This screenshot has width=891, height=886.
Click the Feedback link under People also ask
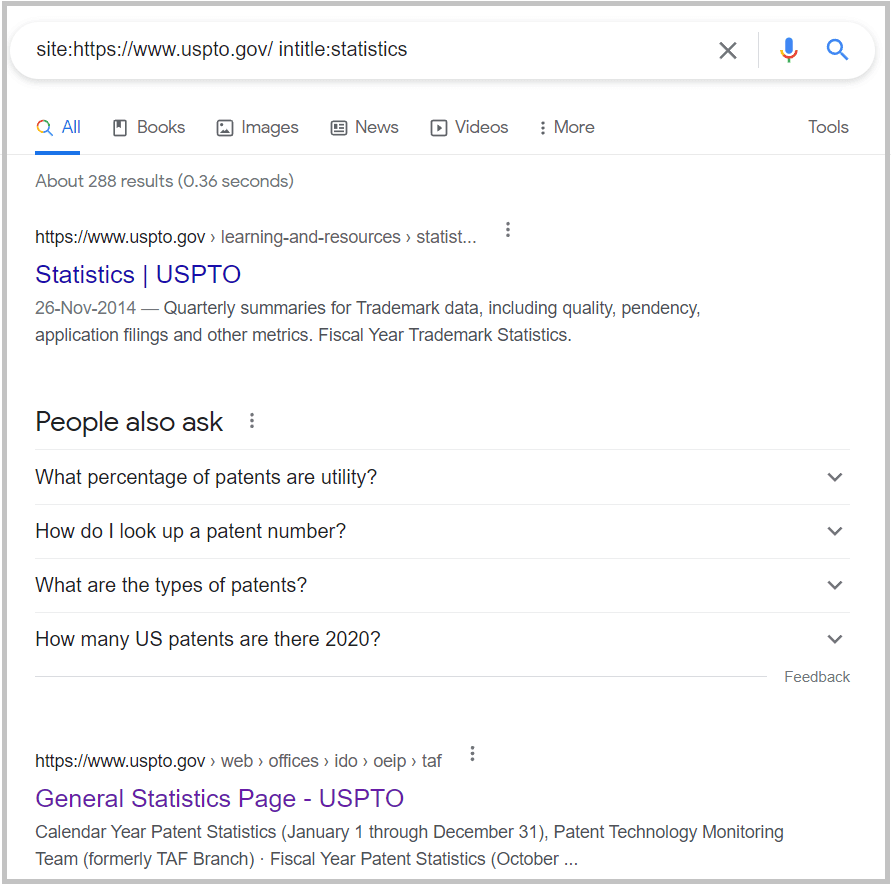[x=817, y=677]
